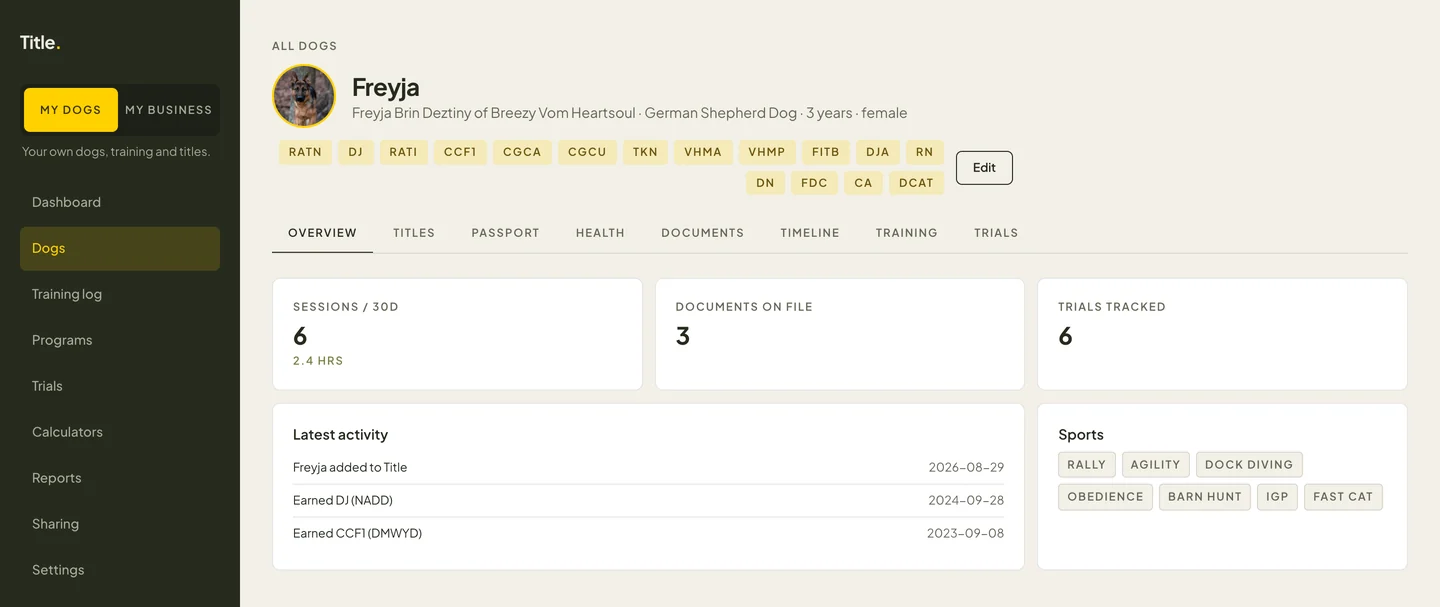Select the DCAT title badge
The width and height of the screenshot is (1440, 607).
(x=916, y=183)
